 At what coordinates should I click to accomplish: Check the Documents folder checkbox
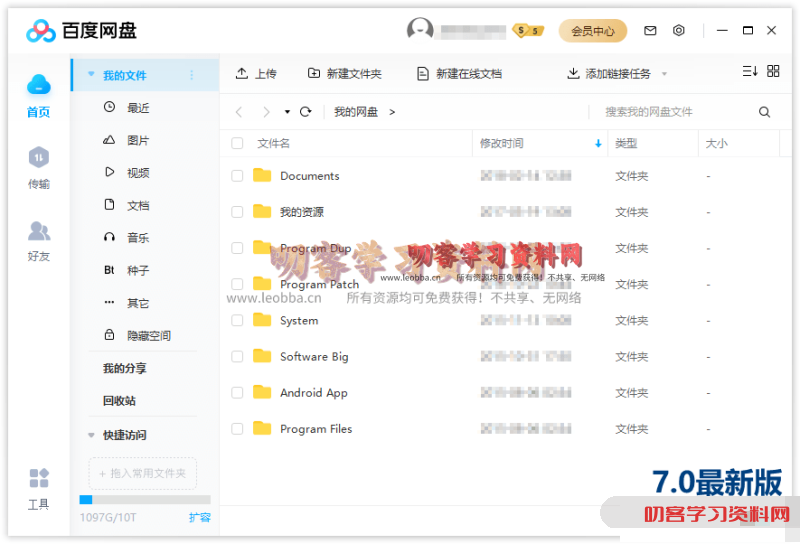pos(237,176)
